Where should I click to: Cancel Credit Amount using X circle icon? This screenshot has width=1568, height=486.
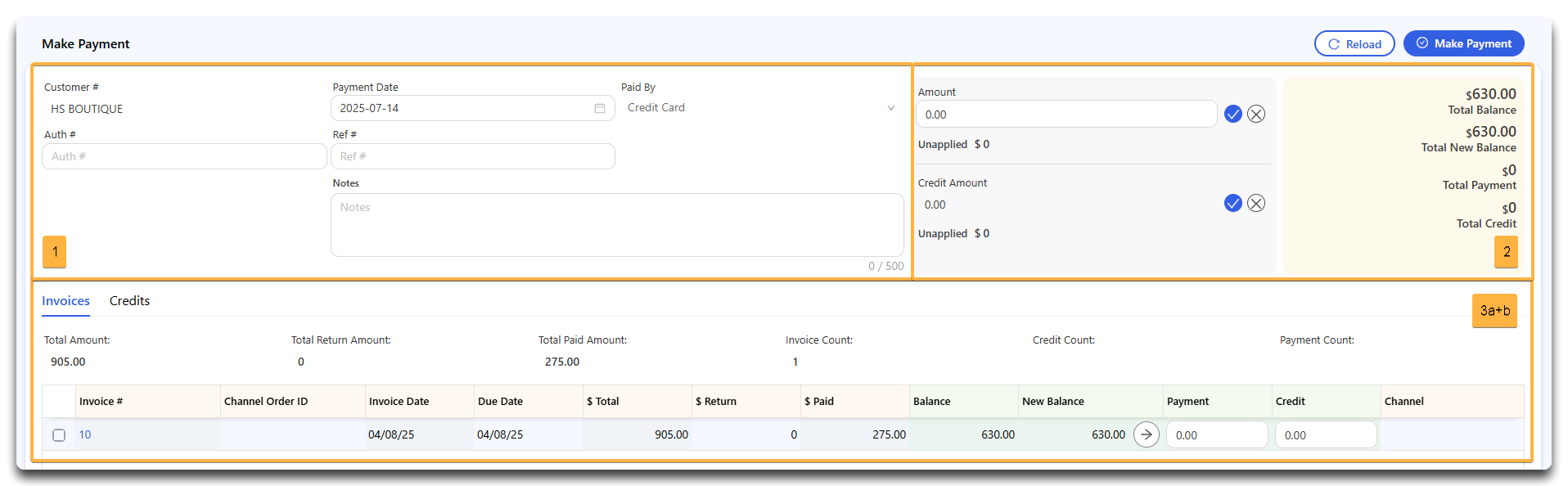pos(1256,203)
